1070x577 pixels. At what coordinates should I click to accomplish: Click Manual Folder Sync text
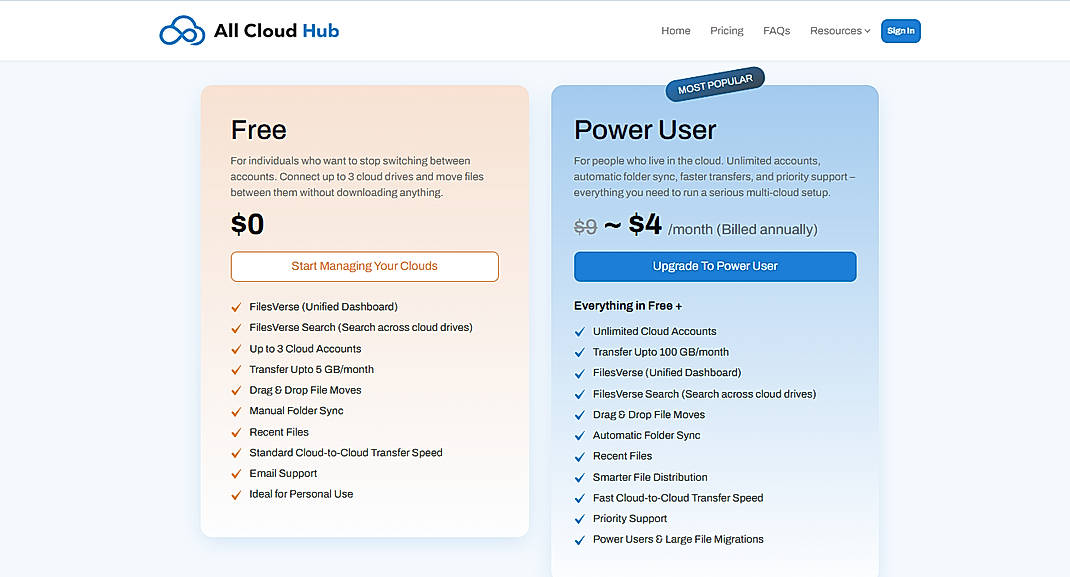click(x=296, y=411)
